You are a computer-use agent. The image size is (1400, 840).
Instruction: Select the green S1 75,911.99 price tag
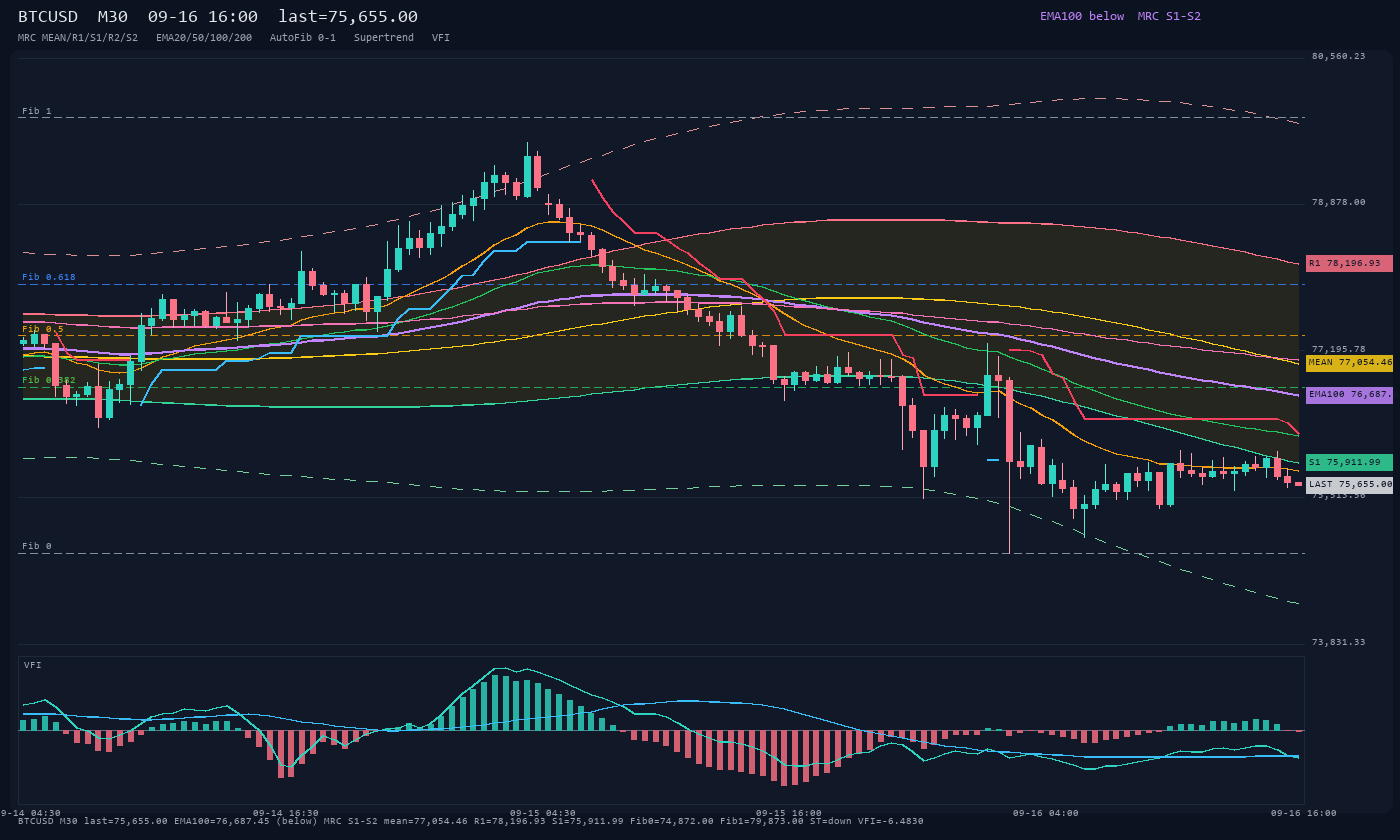(x=1349, y=462)
